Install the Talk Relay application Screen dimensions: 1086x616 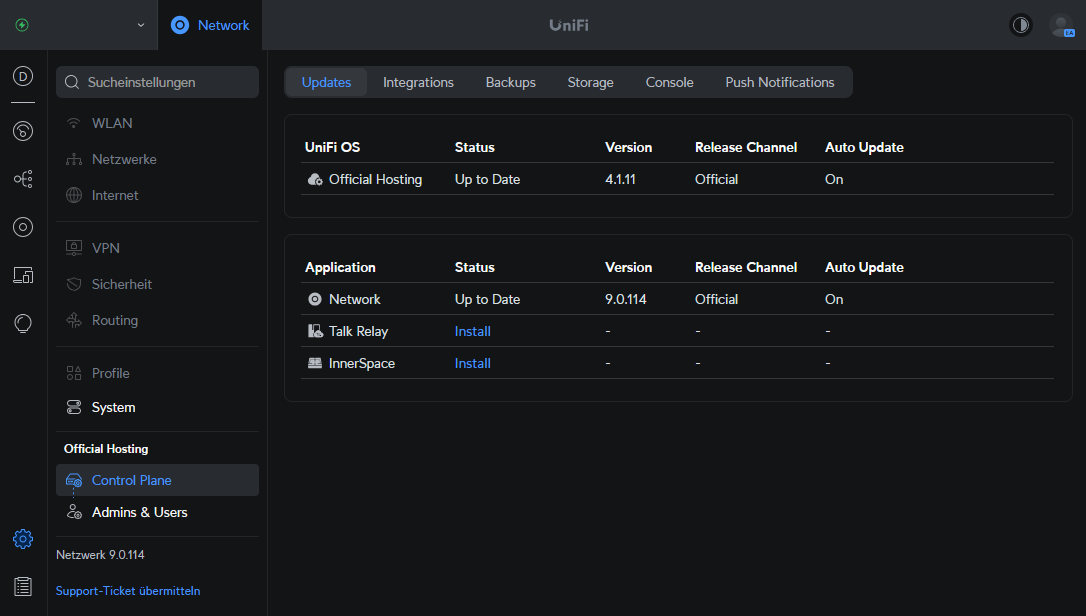point(472,331)
